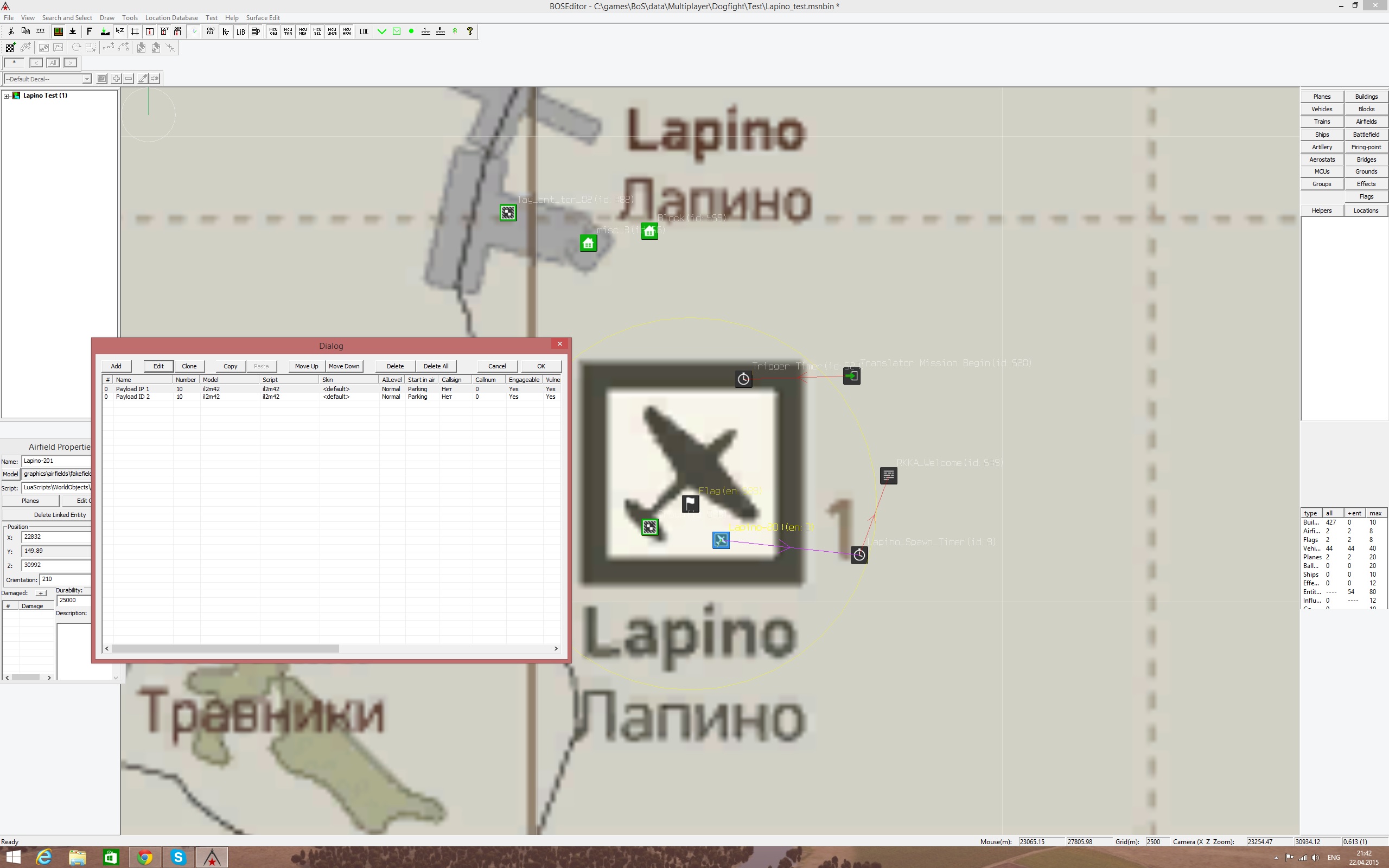Select the Cut scissors icon
1389x868 pixels.
click(11, 31)
